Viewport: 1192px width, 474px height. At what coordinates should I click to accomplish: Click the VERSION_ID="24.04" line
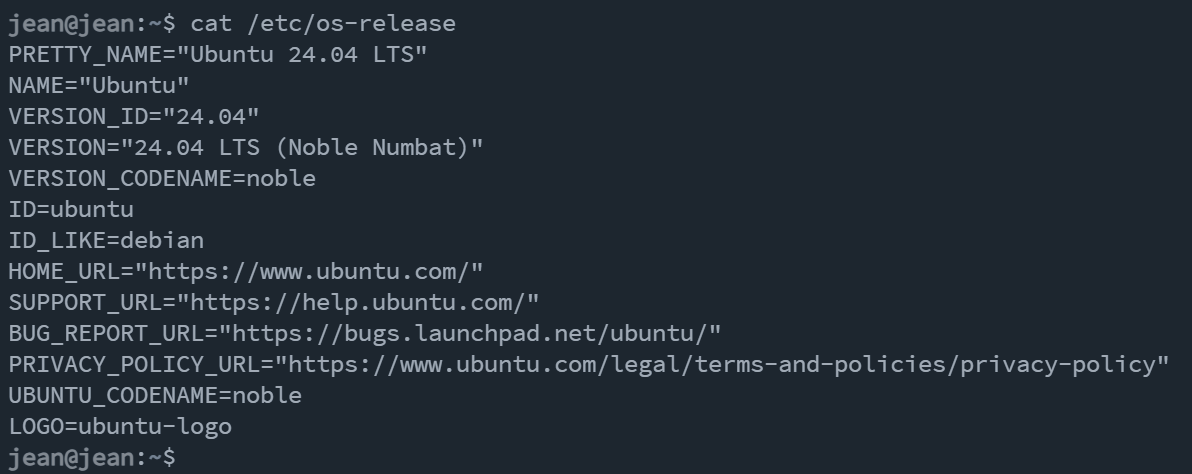coord(134,117)
